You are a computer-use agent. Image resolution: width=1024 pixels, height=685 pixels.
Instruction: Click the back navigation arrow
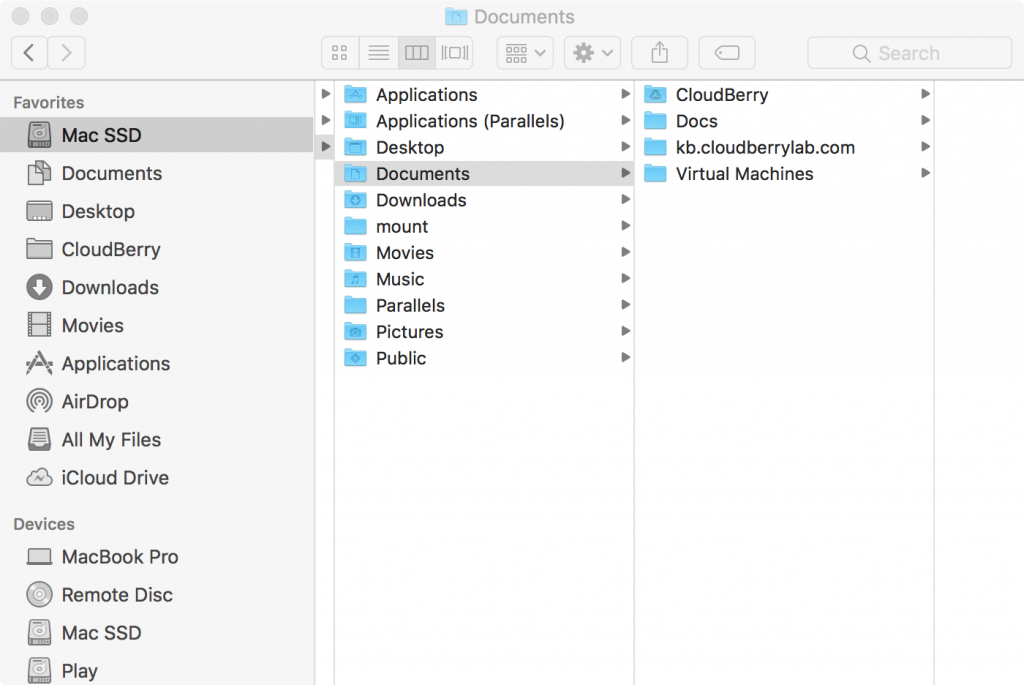point(28,52)
